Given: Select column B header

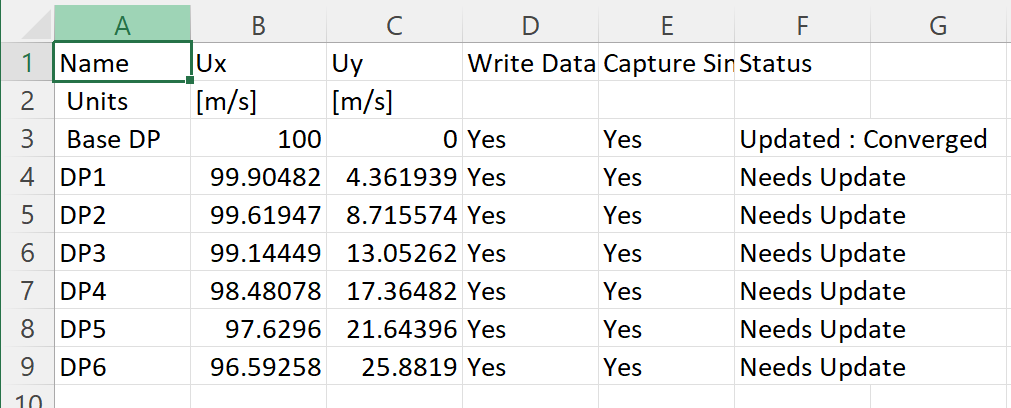Looking at the screenshot, I should [x=258, y=23].
